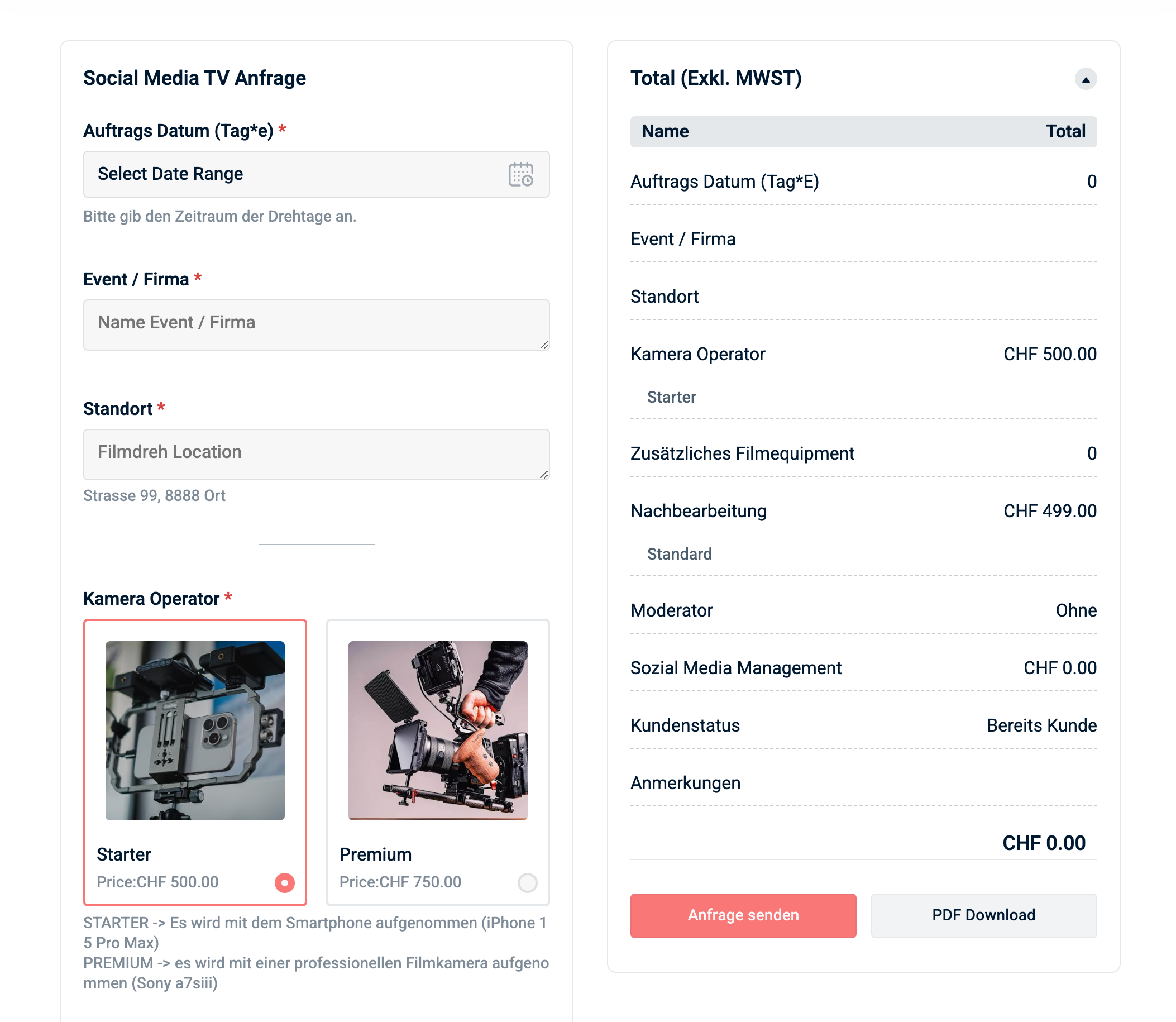Click the Bereits Kunde status text
The height and width of the screenshot is (1022, 1176).
(1041, 725)
